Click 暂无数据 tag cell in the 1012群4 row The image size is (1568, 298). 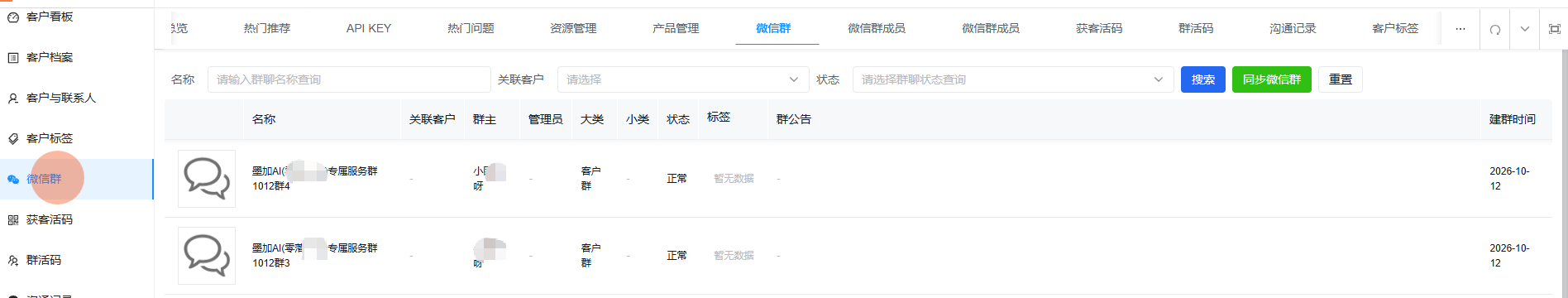(734, 178)
